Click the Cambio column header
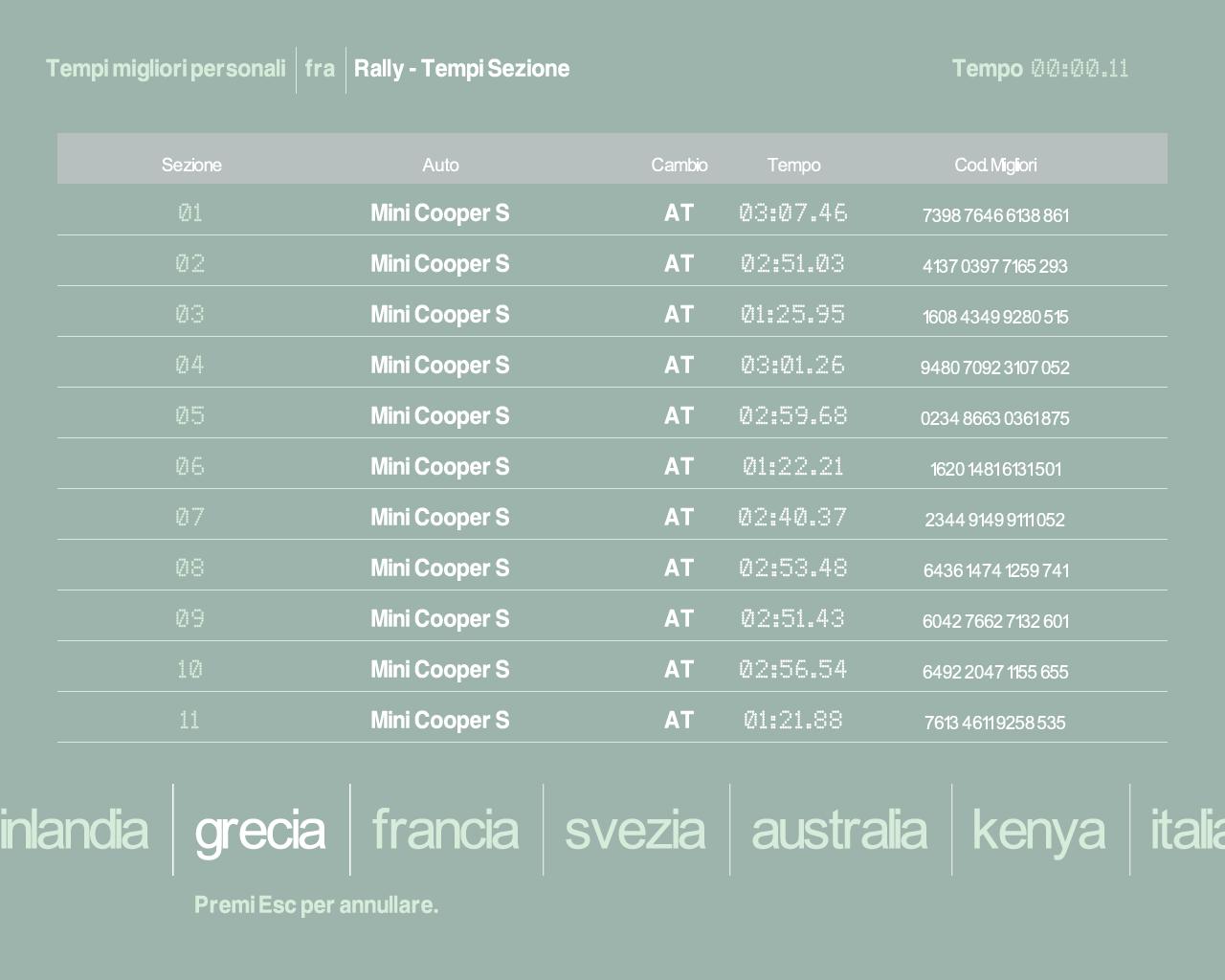 point(679,165)
